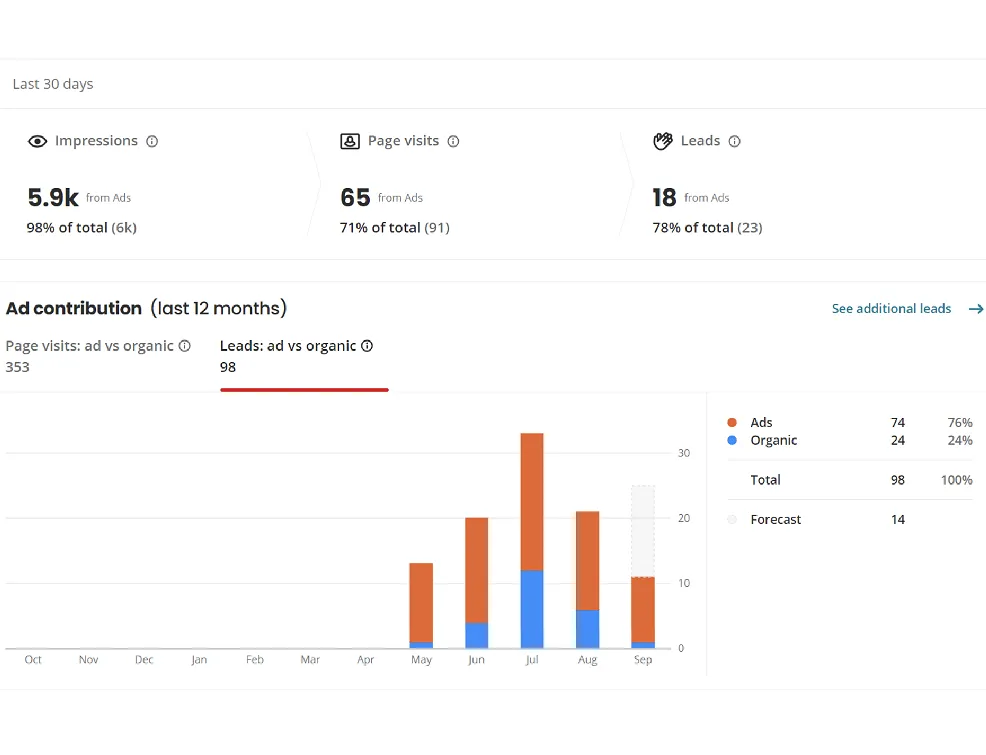The height and width of the screenshot is (755, 986).
Task: Select the Leads: ad vs organic tab
Action: point(288,346)
